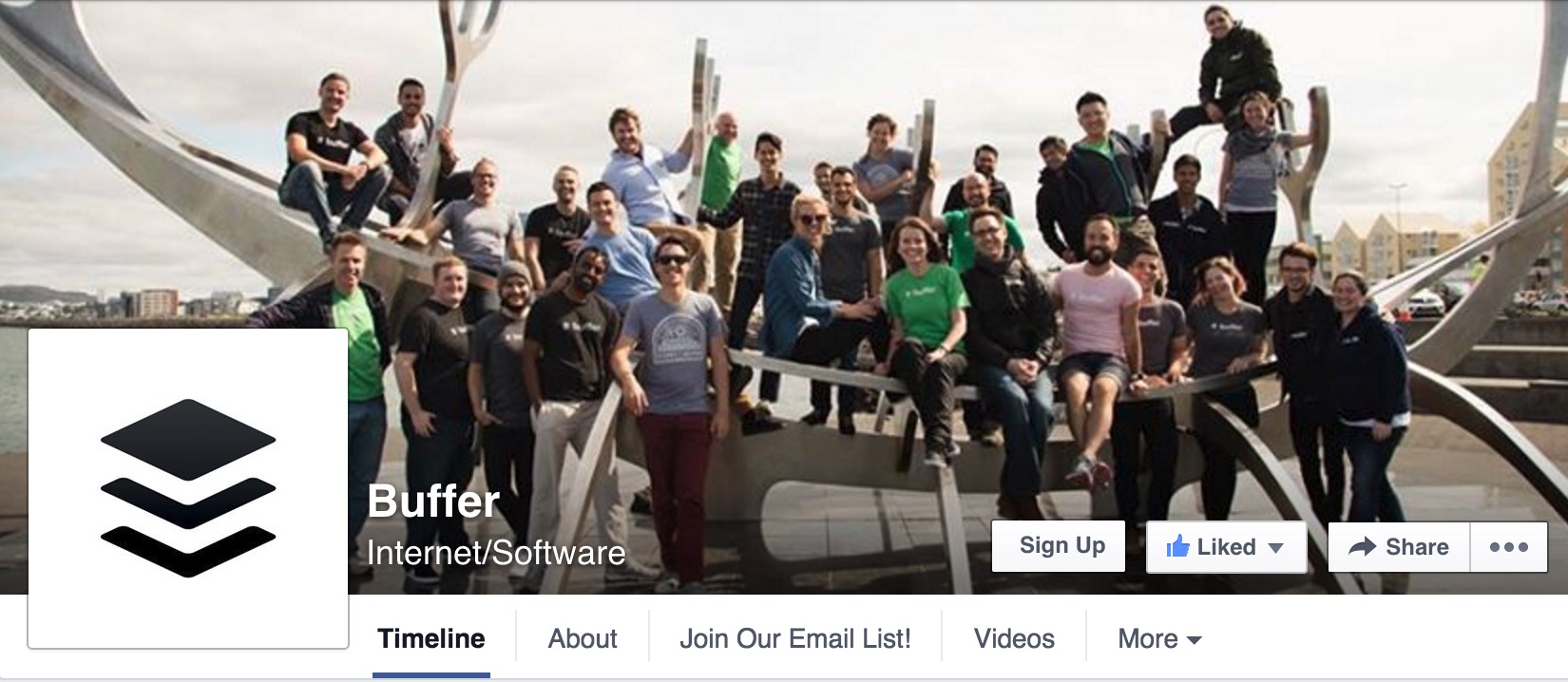
Task: Open the Liked dropdown button
Action: click(1226, 547)
